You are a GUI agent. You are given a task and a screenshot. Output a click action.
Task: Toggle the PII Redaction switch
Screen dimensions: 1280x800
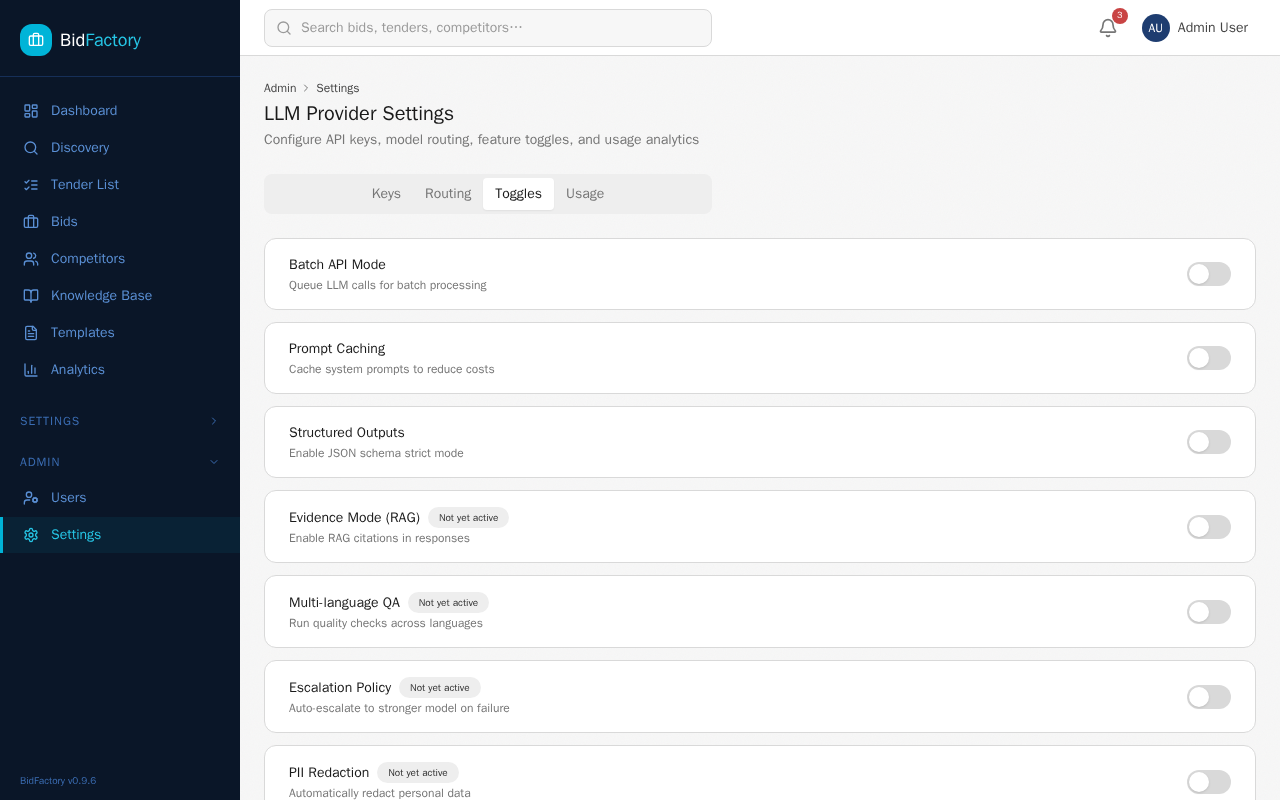1209,782
